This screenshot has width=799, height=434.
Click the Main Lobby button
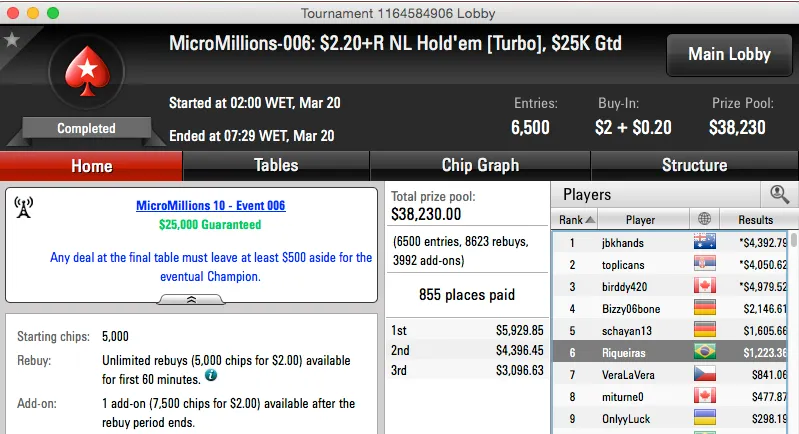click(x=727, y=54)
